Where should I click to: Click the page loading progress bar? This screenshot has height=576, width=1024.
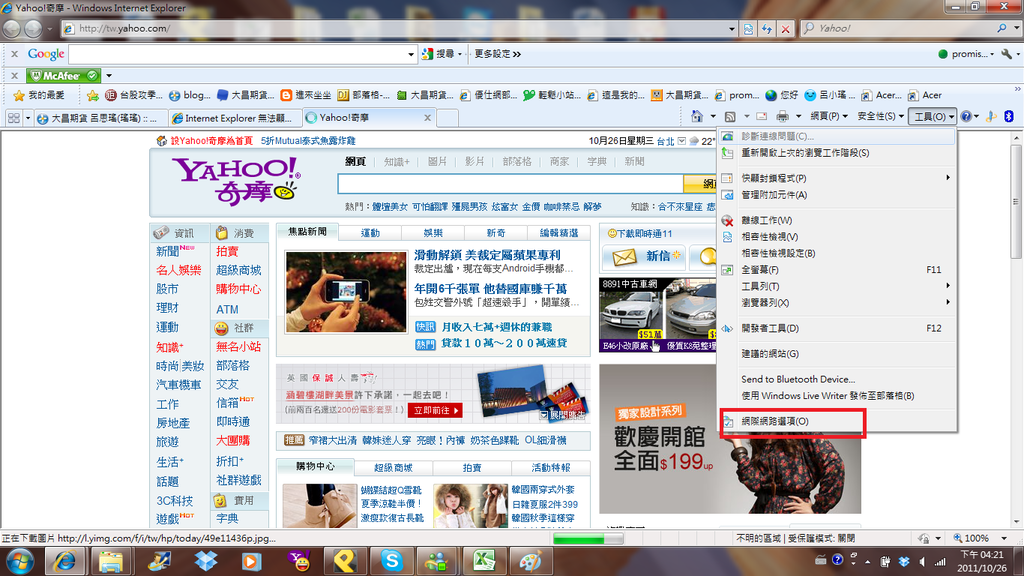point(588,539)
